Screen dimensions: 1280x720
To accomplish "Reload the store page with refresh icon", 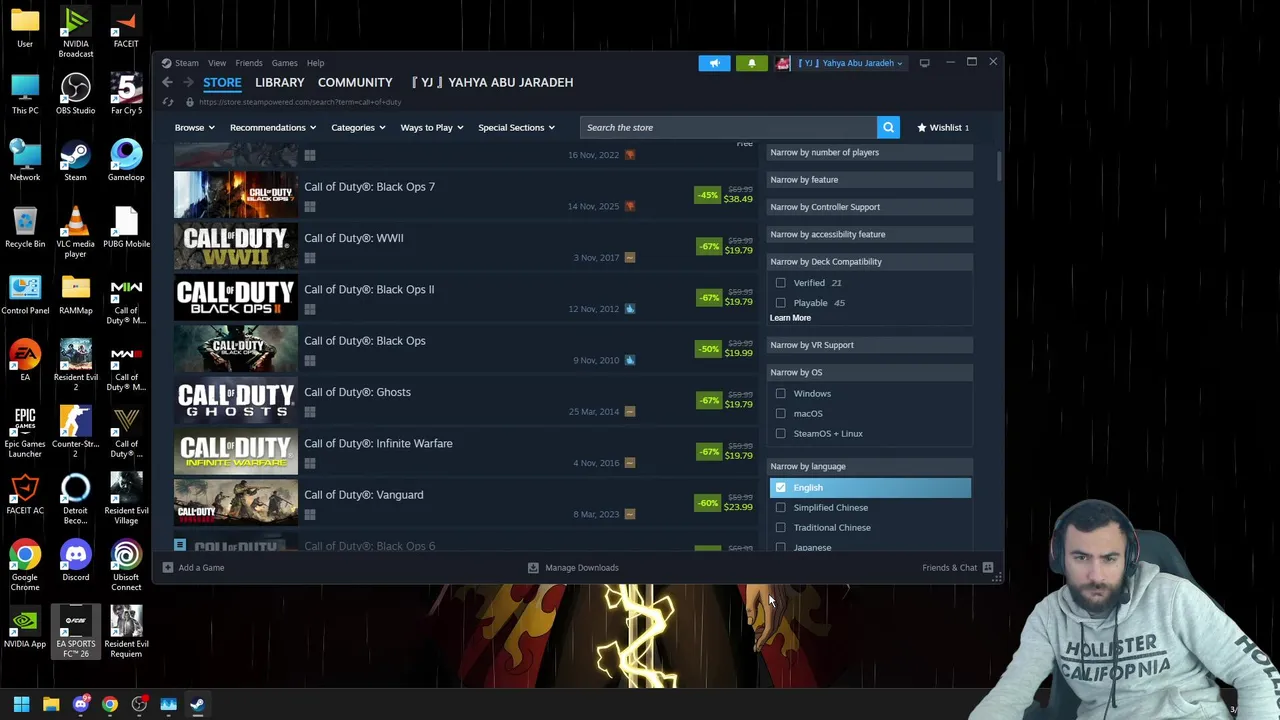I will coord(167,102).
